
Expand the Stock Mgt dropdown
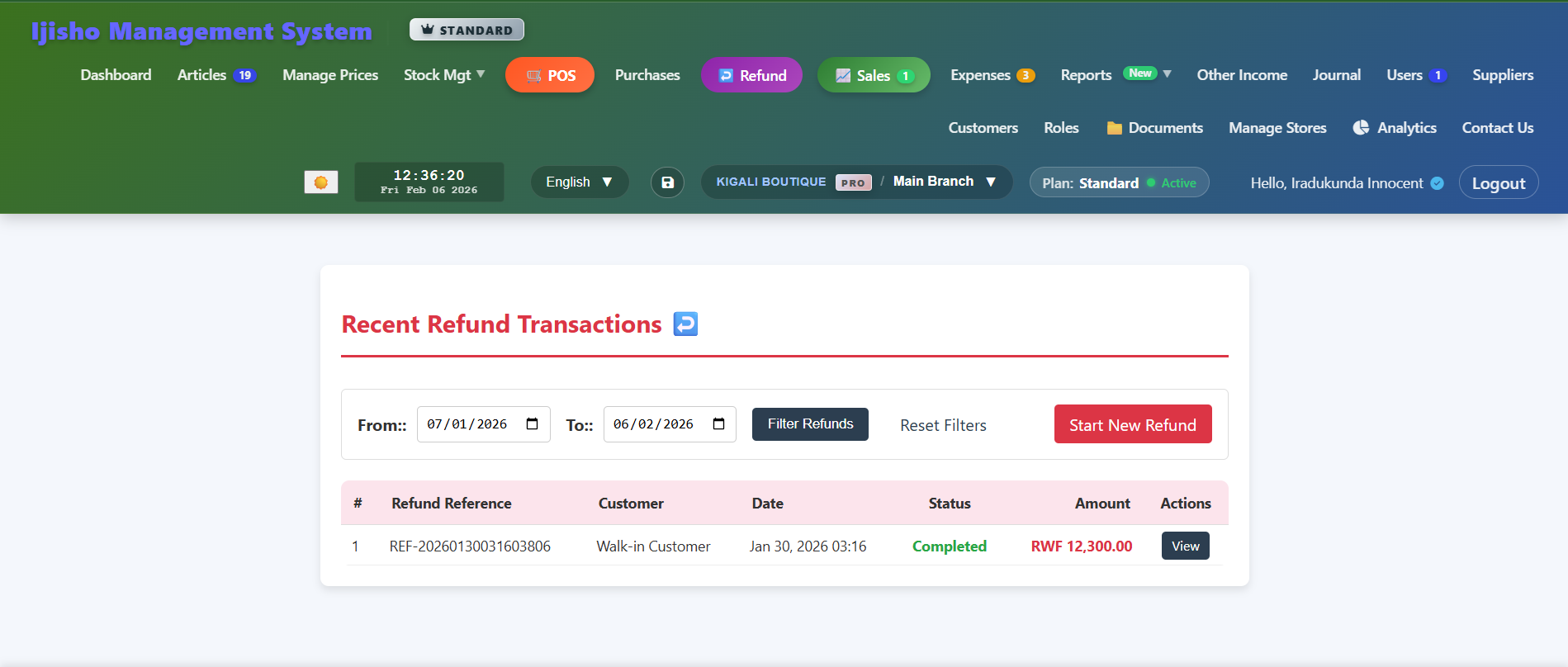(x=444, y=75)
